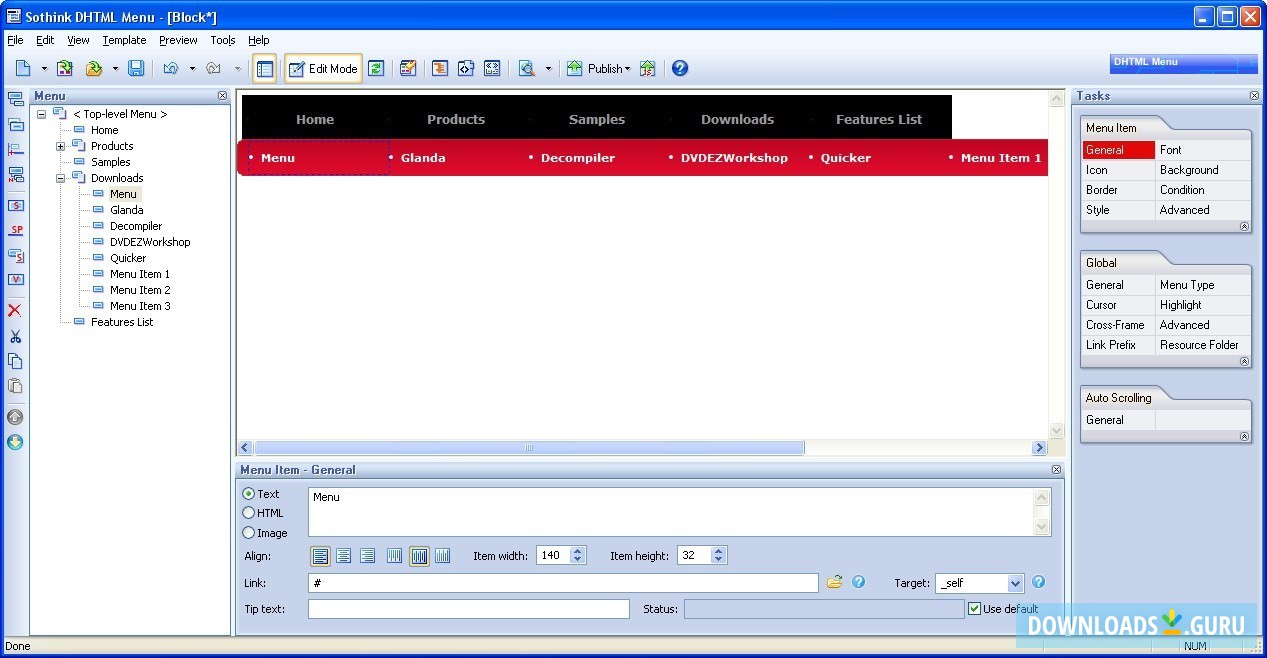Select the Text radio button
1267x658 pixels.
pyautogui.click(x=248, y=493)
